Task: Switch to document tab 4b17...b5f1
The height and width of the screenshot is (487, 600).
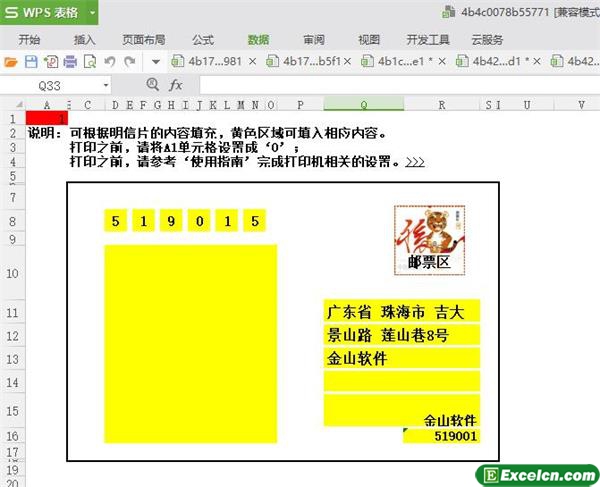Action: (x=304, y=61)
